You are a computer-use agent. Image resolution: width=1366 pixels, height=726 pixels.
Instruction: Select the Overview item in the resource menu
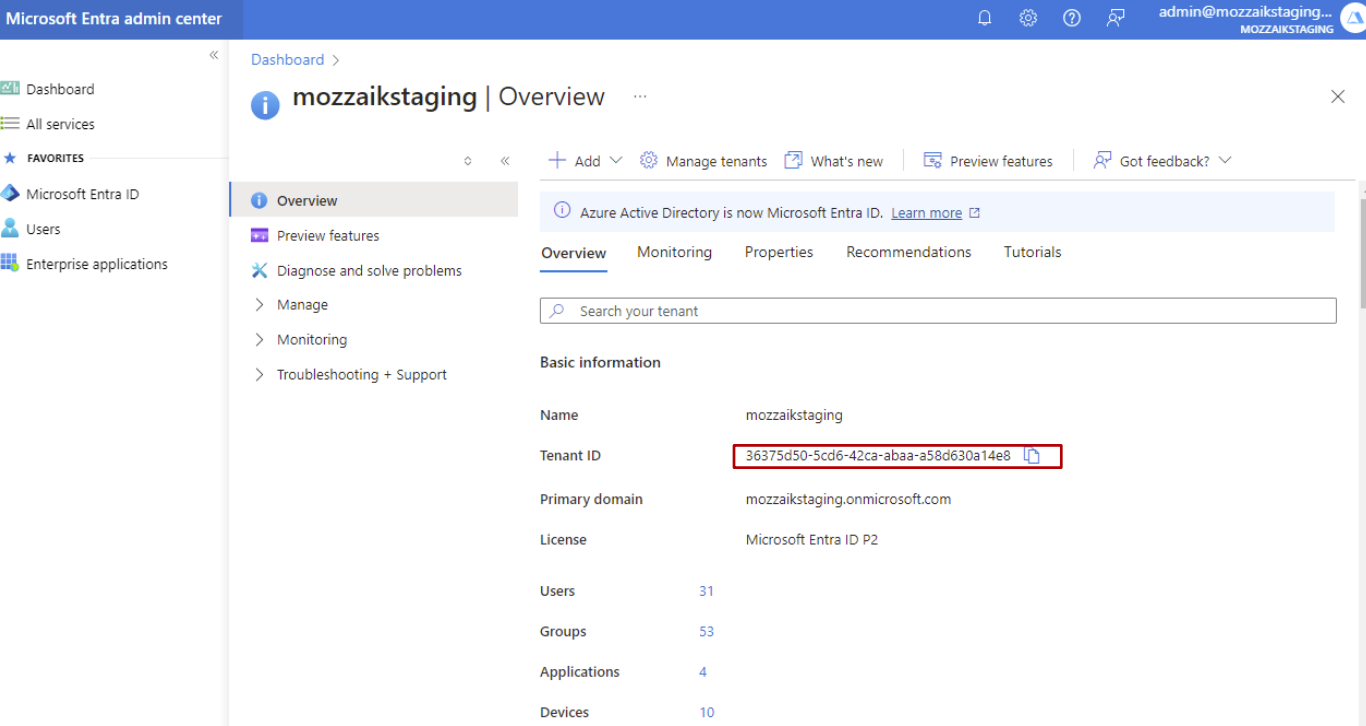point(374,200)
